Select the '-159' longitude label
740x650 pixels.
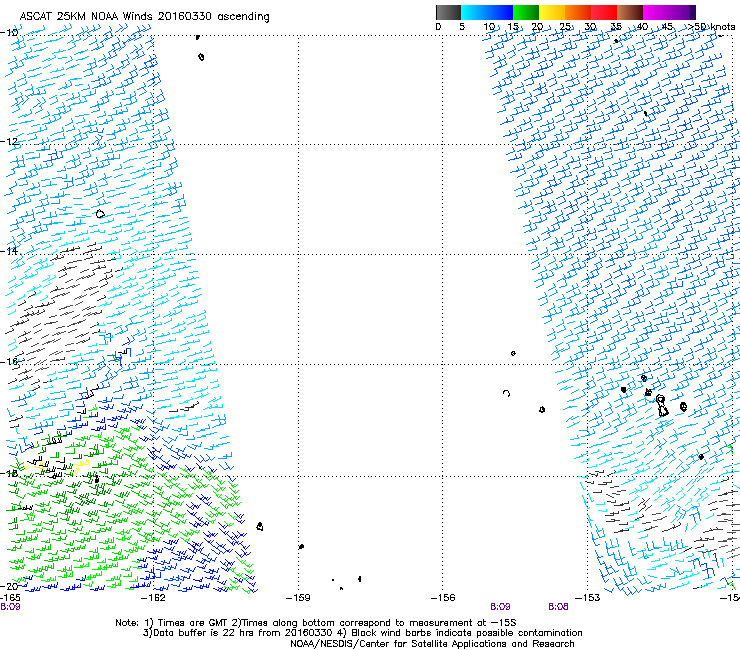pos(298,598)
